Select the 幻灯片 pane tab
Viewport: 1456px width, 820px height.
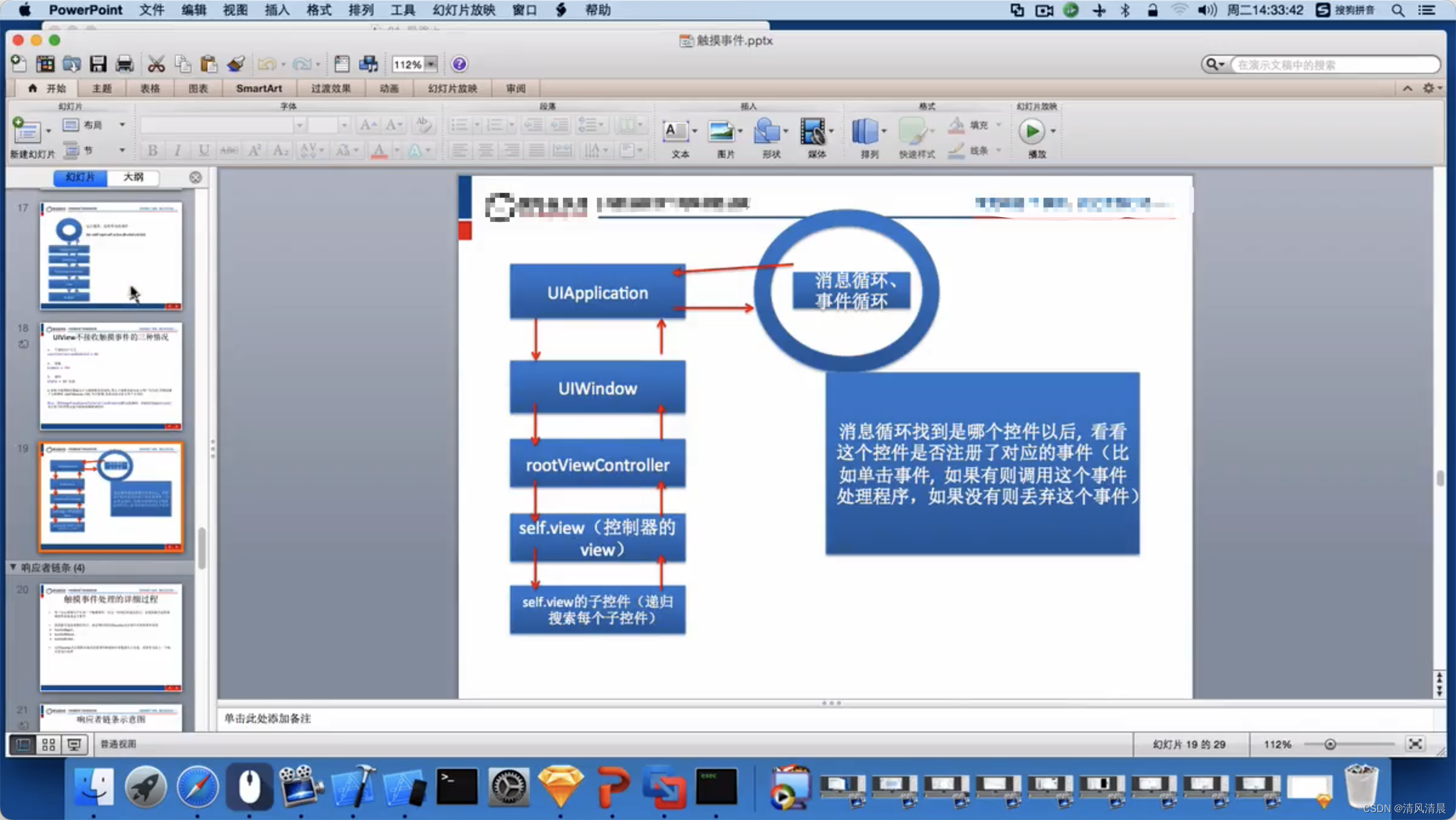[x=80, y=177]
